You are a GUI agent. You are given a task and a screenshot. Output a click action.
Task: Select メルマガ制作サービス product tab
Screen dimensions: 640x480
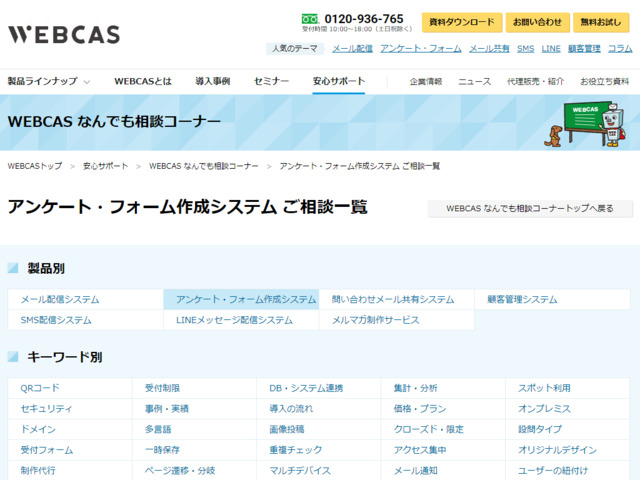click(397, 320)
